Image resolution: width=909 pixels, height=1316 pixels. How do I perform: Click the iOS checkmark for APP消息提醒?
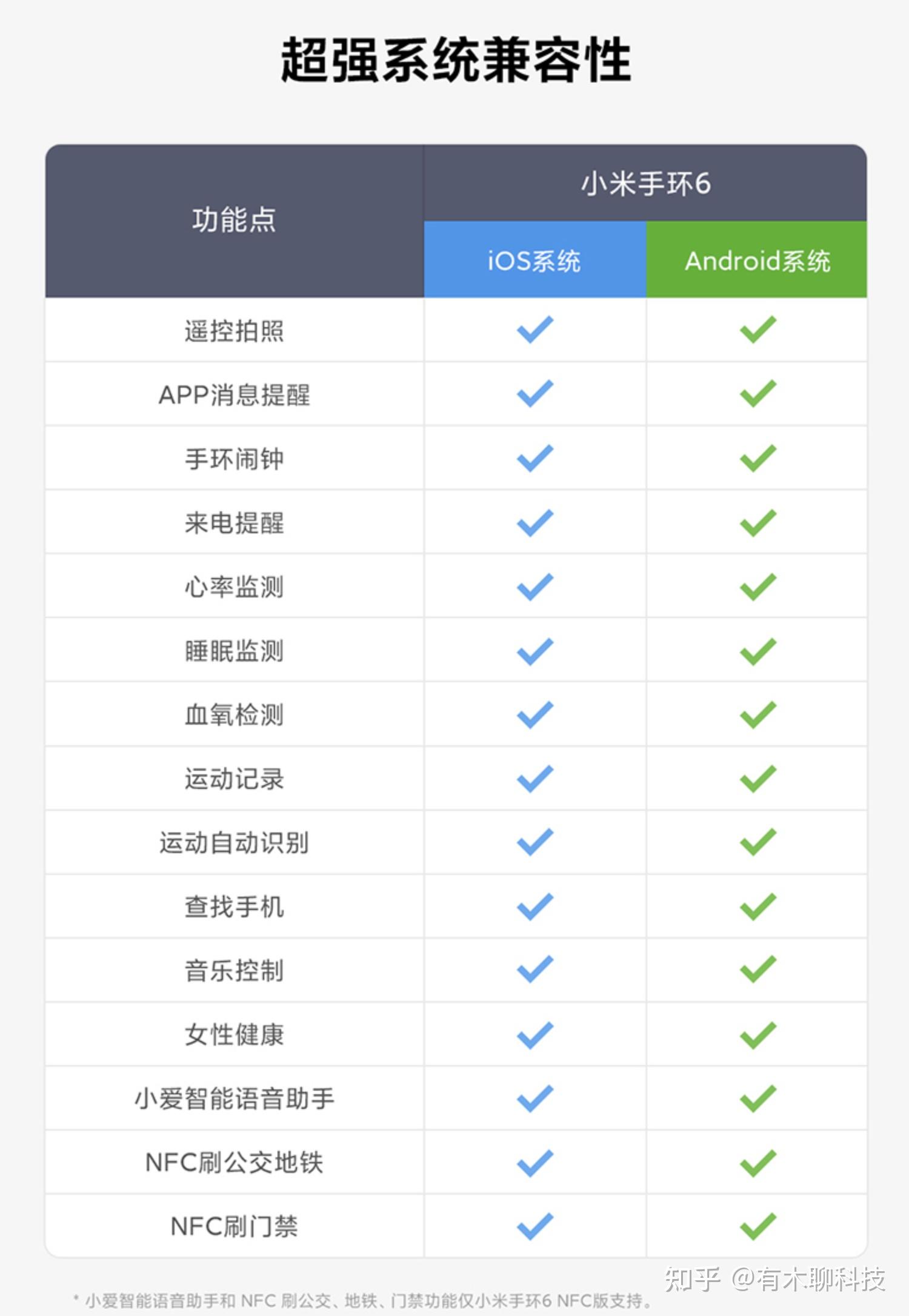(x=535, y=394)
